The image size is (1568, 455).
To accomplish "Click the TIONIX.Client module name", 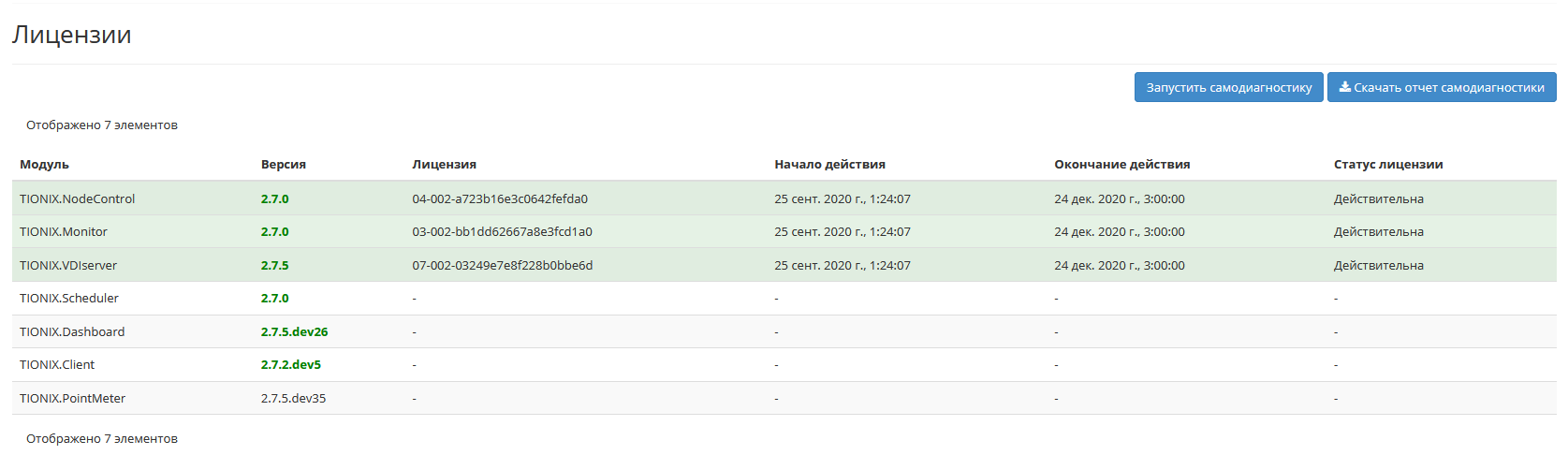I will (57, 364).
